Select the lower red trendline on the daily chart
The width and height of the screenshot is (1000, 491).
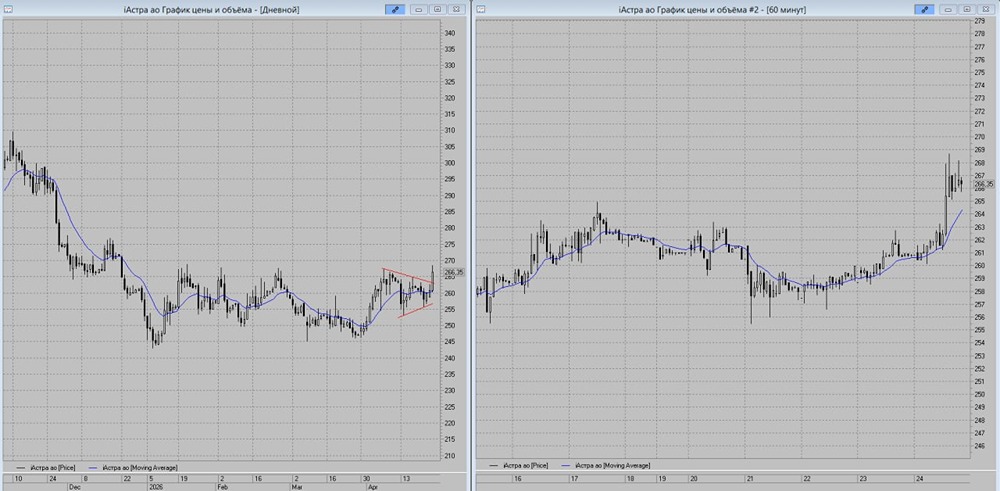[x=415, y=310]
